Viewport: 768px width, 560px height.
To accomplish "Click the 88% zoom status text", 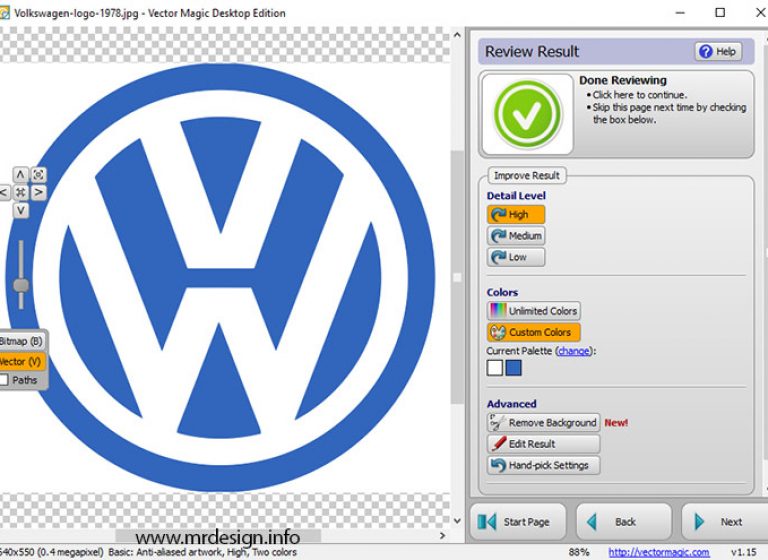I will [579, 552].
